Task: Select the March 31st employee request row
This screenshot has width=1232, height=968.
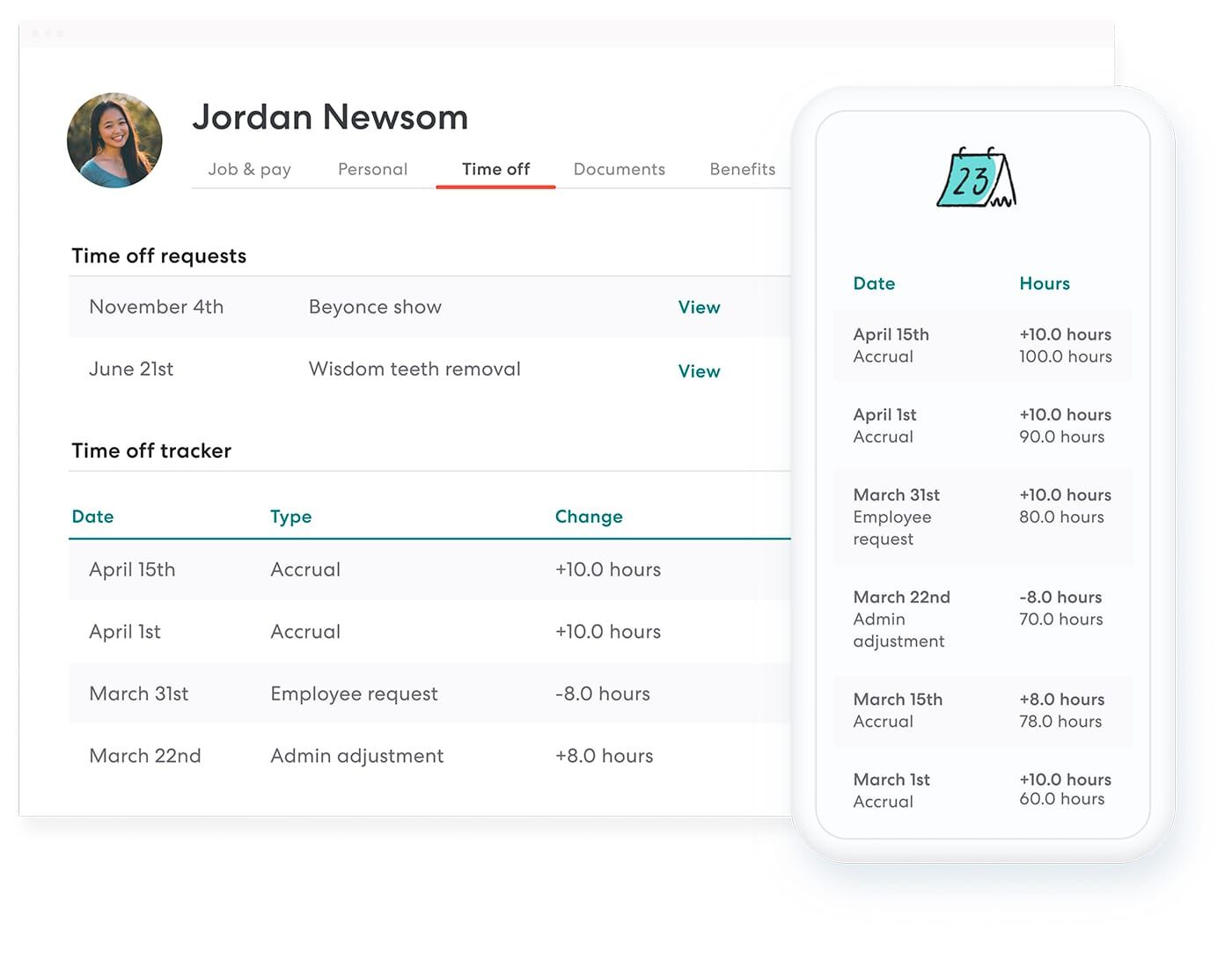Action: (352, 693)
